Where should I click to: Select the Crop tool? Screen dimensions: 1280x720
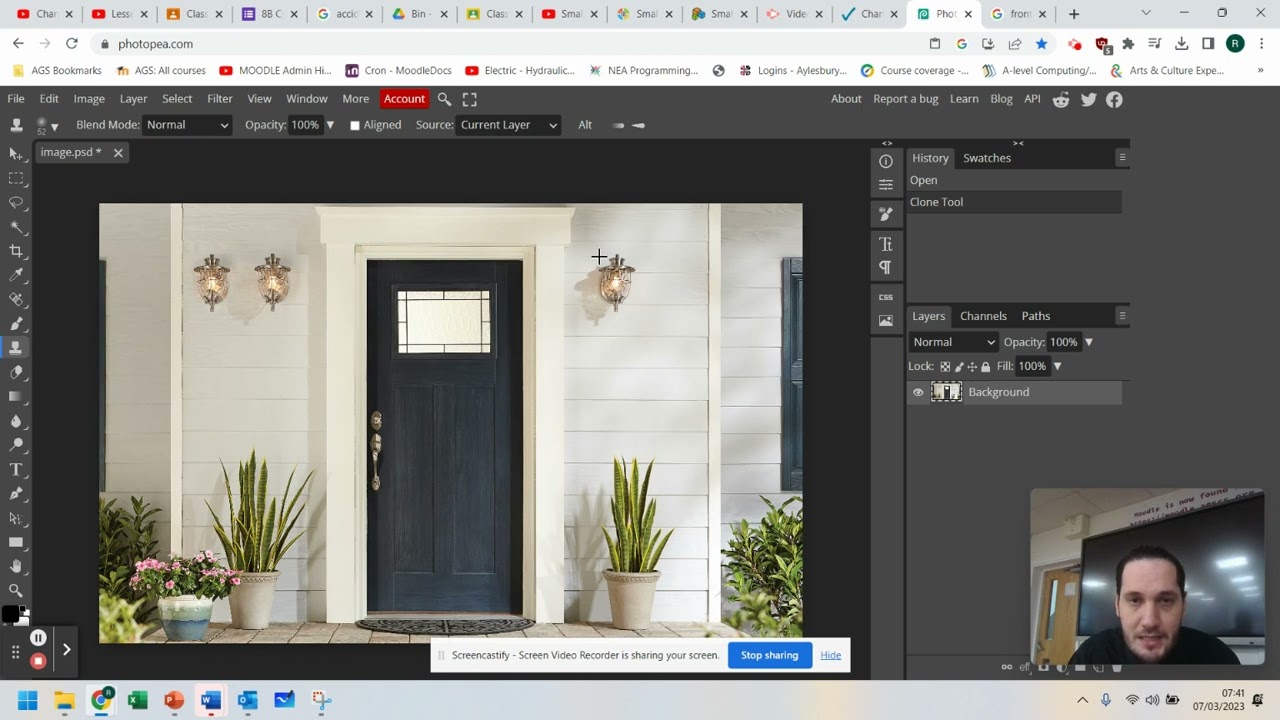point(16,251)
